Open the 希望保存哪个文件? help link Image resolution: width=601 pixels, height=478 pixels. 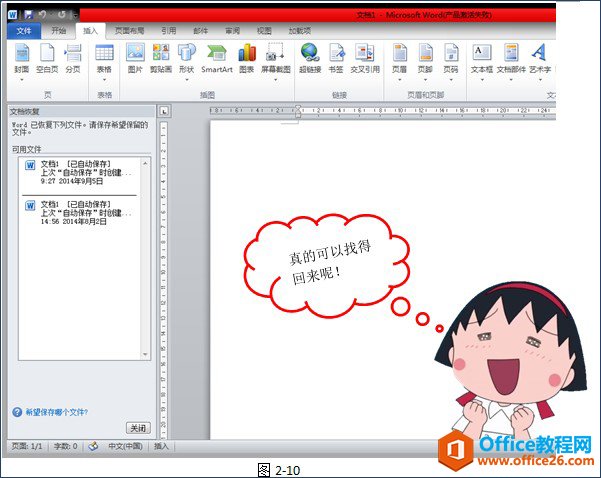pos(57,412)
